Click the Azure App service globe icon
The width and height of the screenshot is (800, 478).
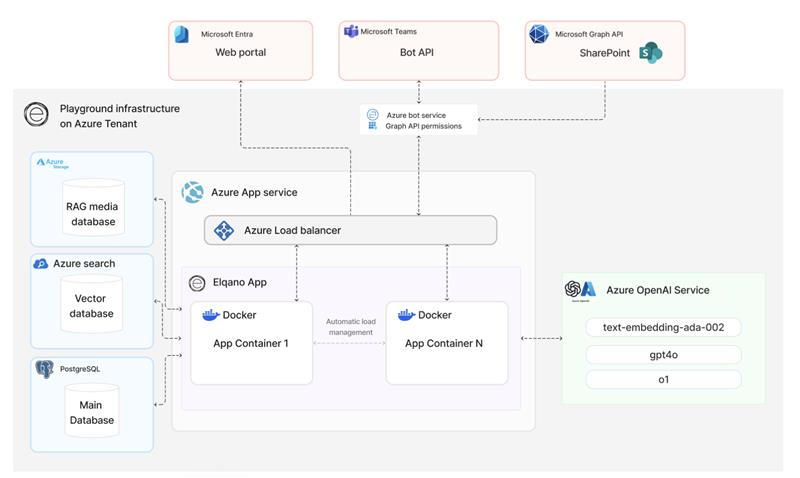pos(192,192)
